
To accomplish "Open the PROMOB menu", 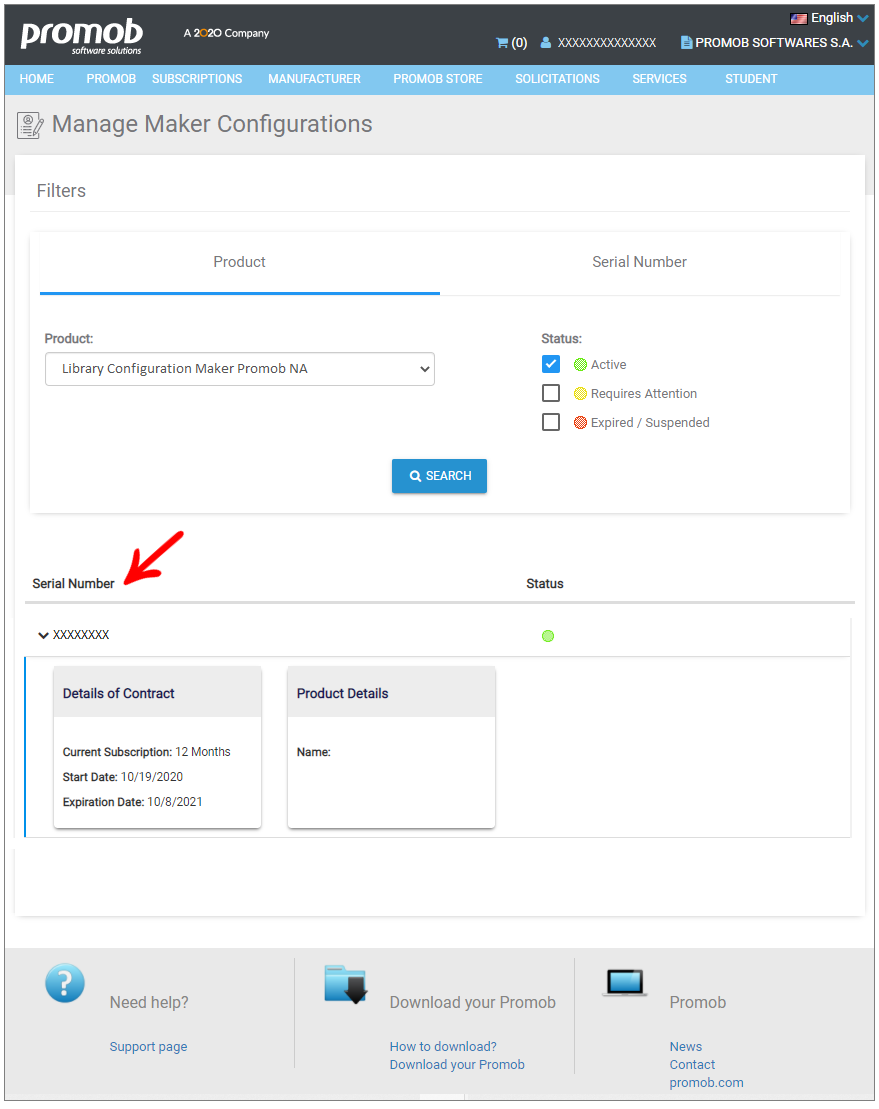I will 111,79.
